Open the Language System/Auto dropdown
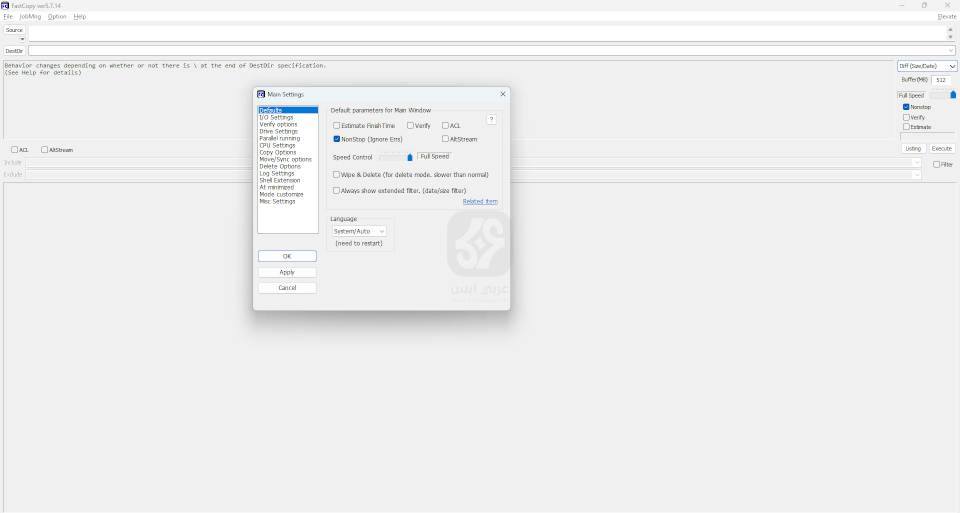 pyautogui.click(x=359, y=231)
